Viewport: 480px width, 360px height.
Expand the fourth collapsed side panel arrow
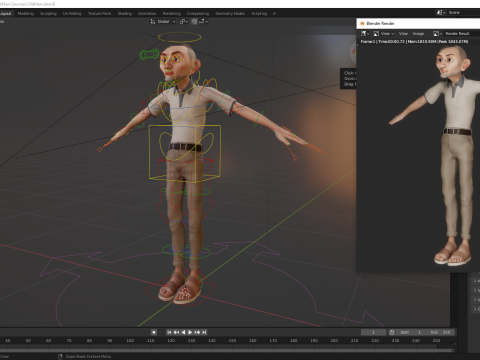point(475,309)
